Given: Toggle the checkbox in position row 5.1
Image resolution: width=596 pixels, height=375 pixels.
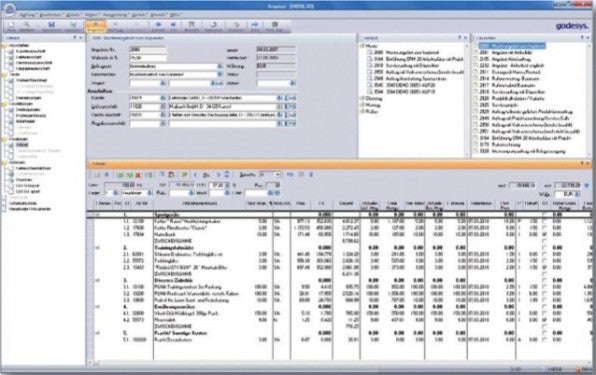Looking at the screenshot, I should tap(544, 340).
